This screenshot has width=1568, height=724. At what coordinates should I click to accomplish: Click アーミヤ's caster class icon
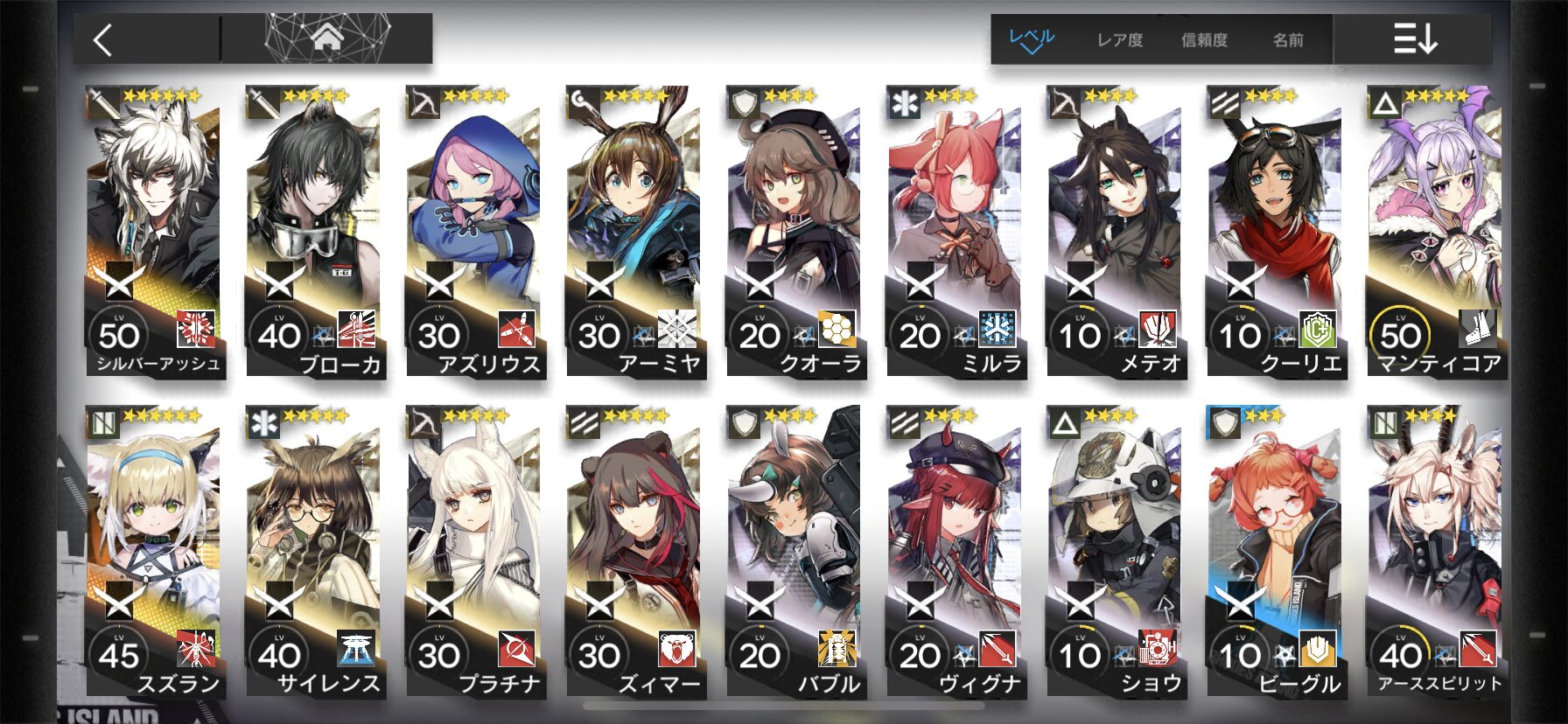[584, 103]
